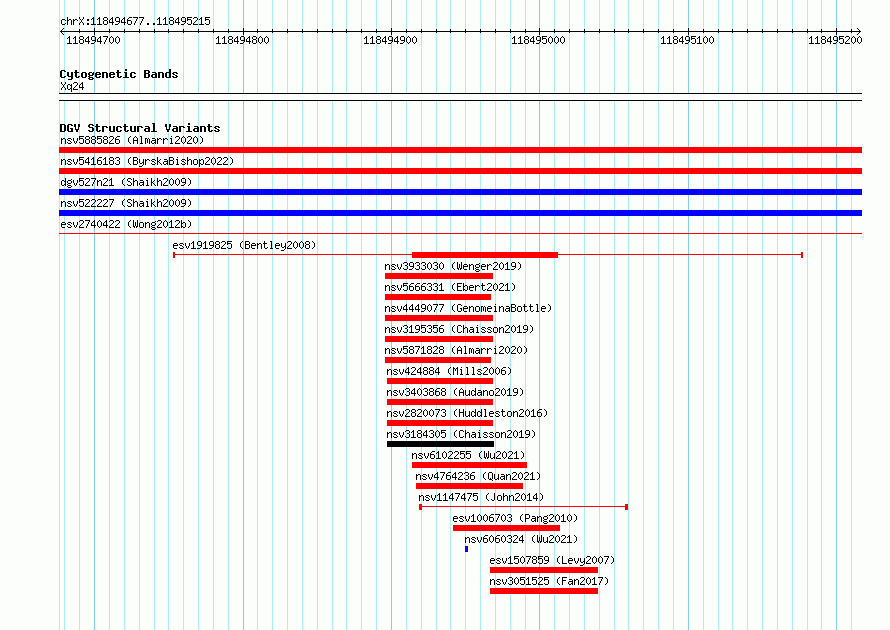
Task: Select the red bar under nsv4764236
Action: [x=469, y=486]
